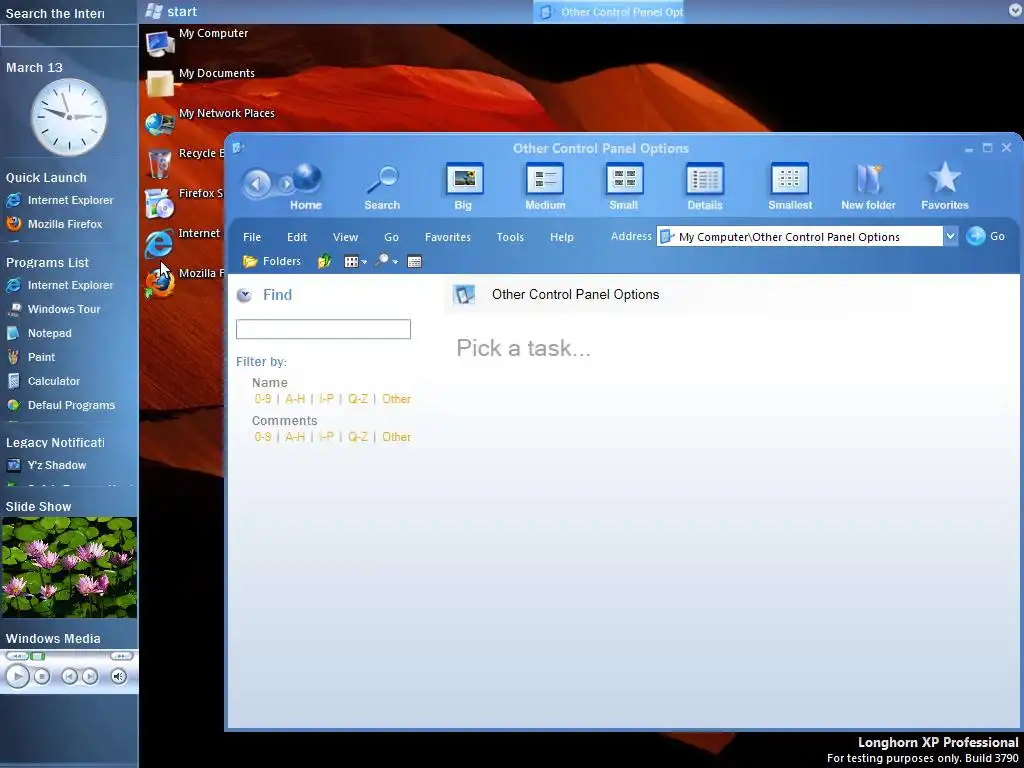Filter Comments by A-H

coord(295,437)
